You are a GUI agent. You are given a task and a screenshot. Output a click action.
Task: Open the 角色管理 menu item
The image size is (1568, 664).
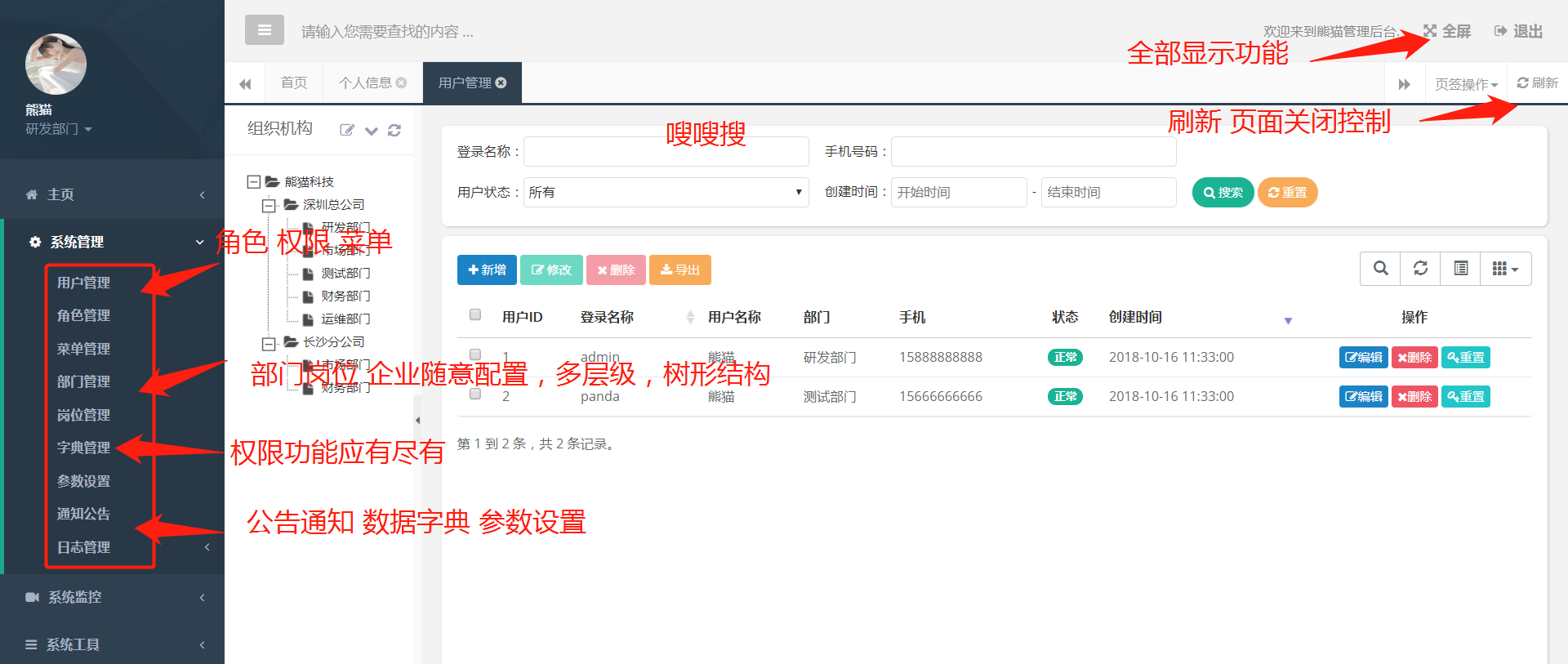coord(83,315)
